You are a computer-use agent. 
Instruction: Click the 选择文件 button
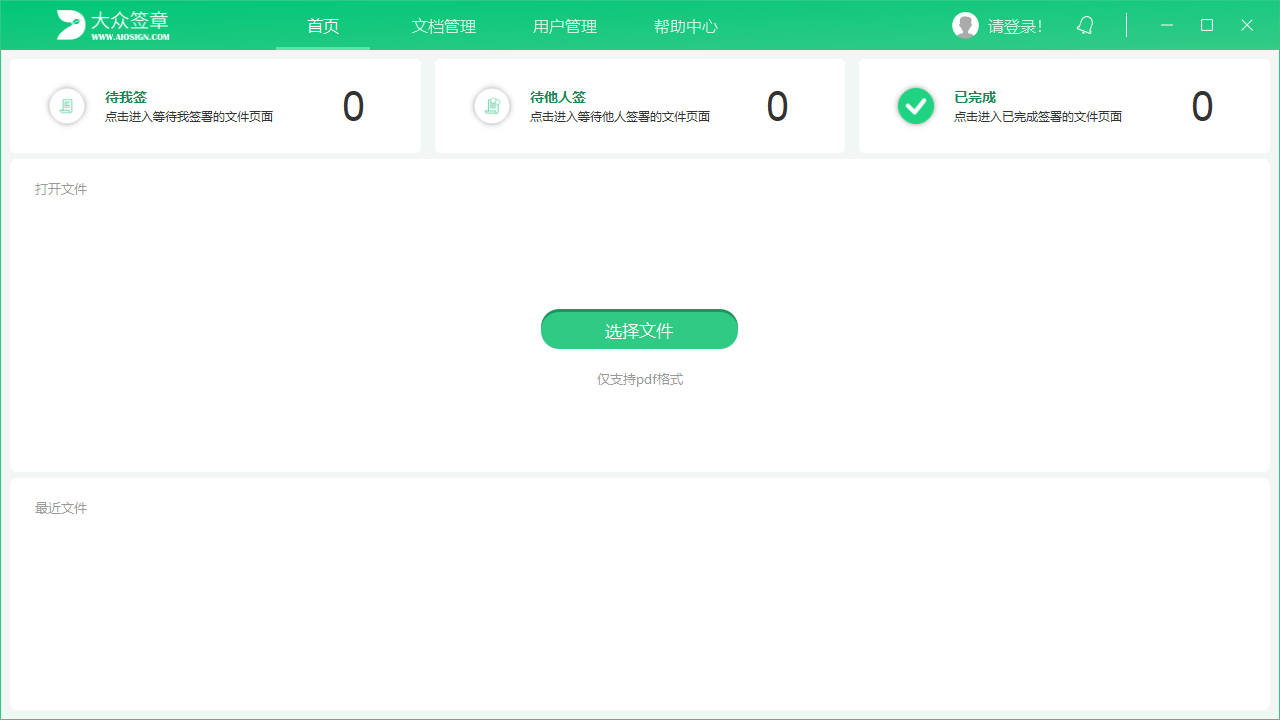[x=640, y=330]
